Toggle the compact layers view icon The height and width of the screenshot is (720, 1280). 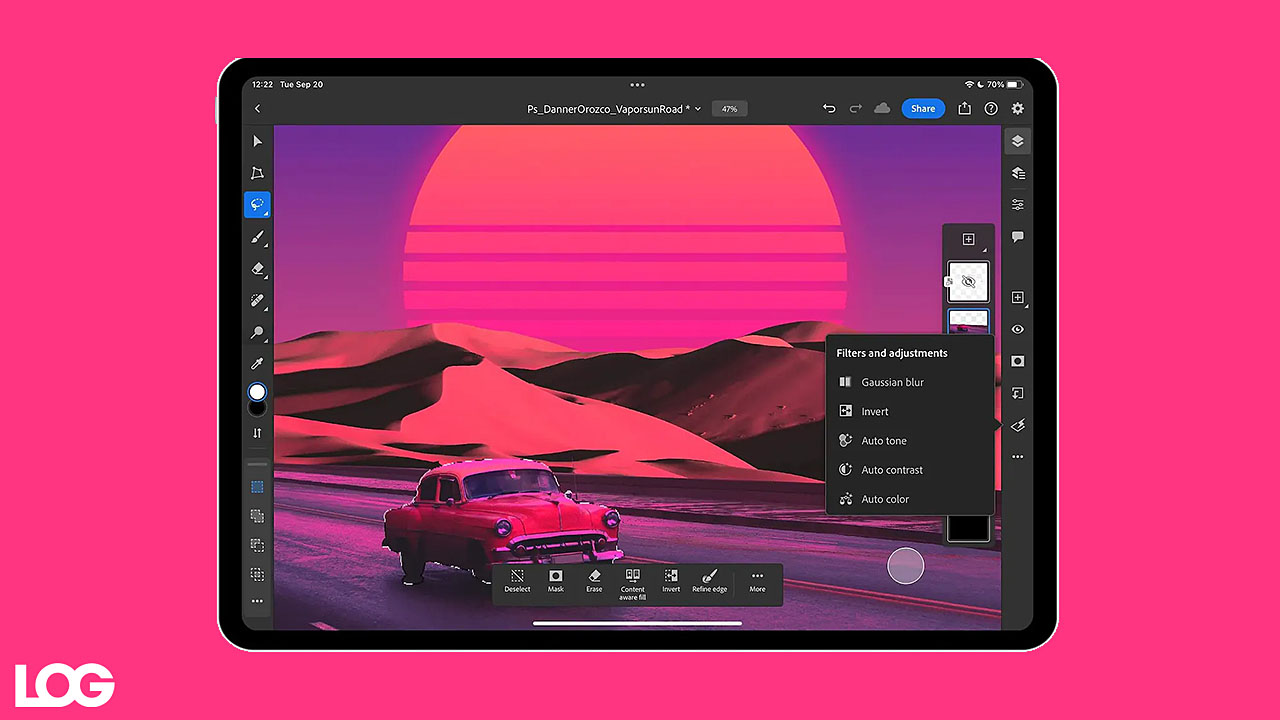pyautogui.click(x=1017, y=141)
